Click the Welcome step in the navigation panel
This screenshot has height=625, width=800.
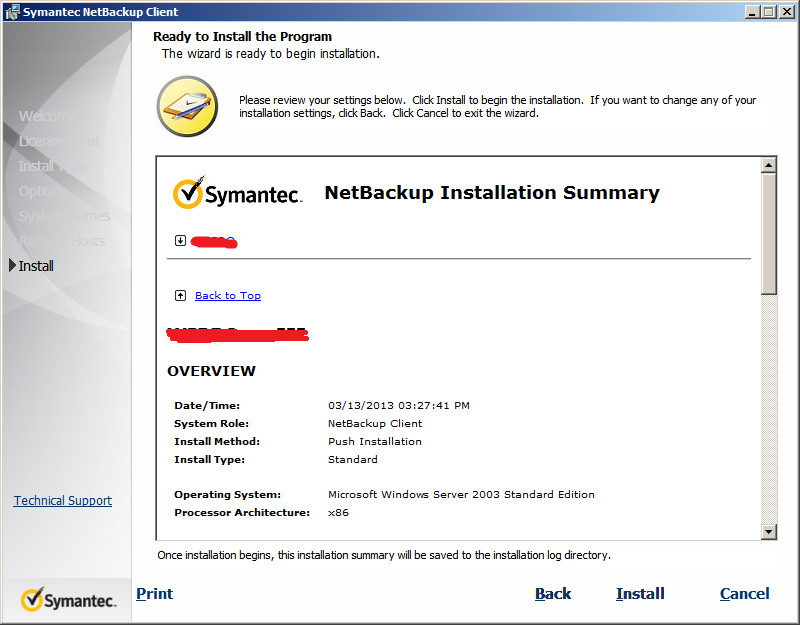[x=44, y=116]
